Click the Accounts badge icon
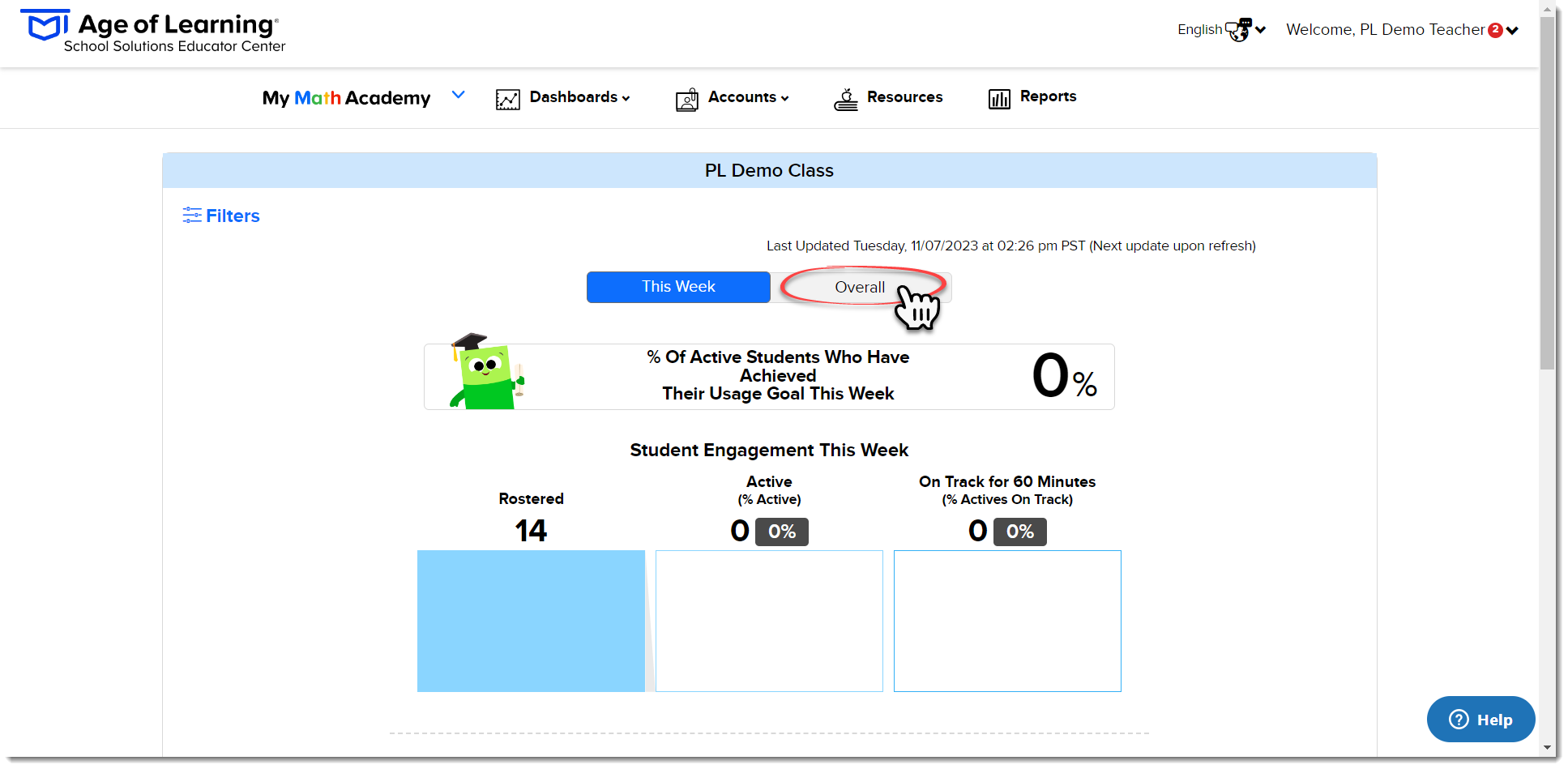This screenshot has width=1568, height=769. tap(687, 99)
